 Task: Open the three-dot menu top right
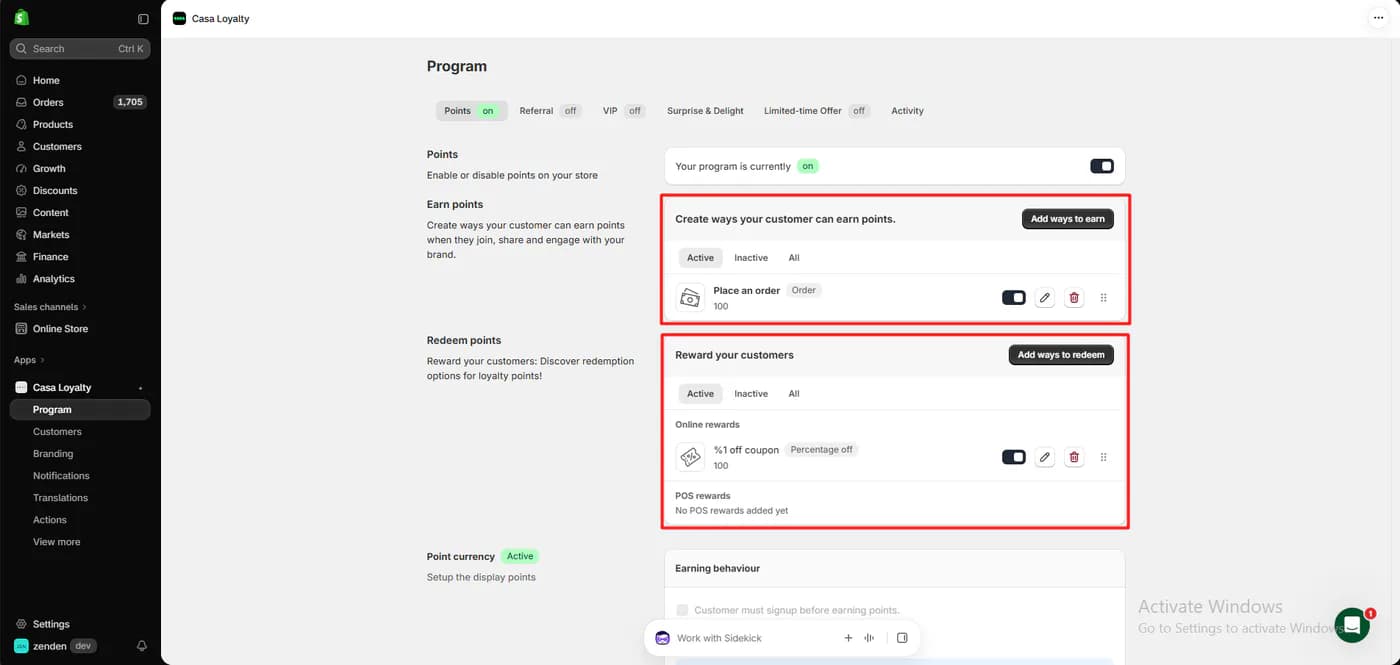point(1378,18)
